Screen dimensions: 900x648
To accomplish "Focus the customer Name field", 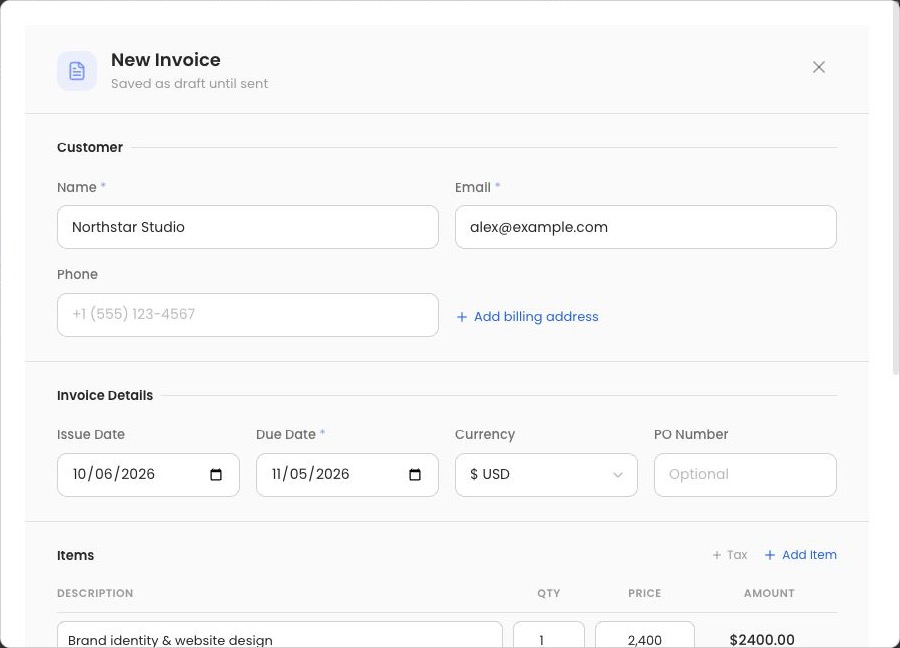I will click(x=248, y=227).
